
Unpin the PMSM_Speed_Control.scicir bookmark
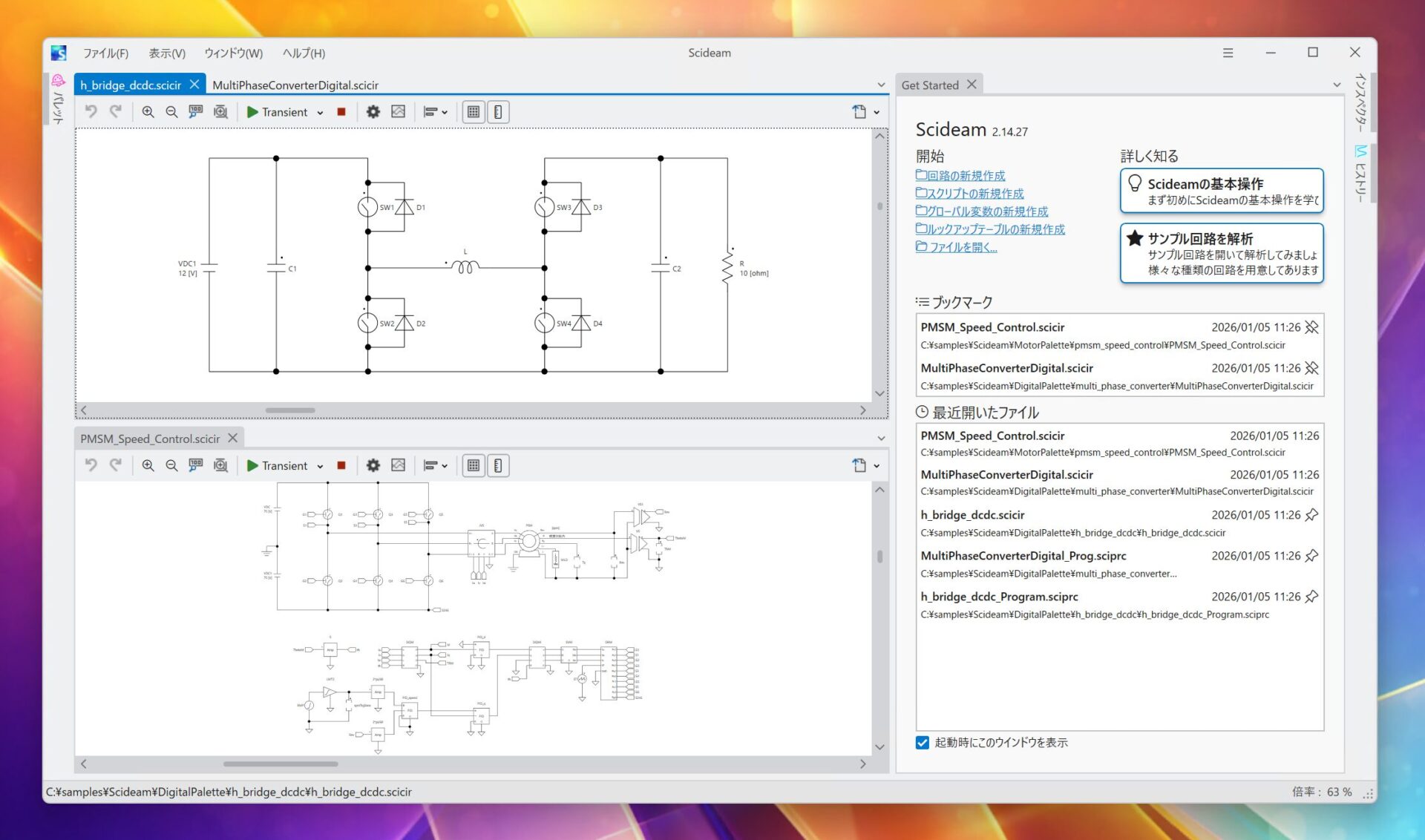(1312, 327)
